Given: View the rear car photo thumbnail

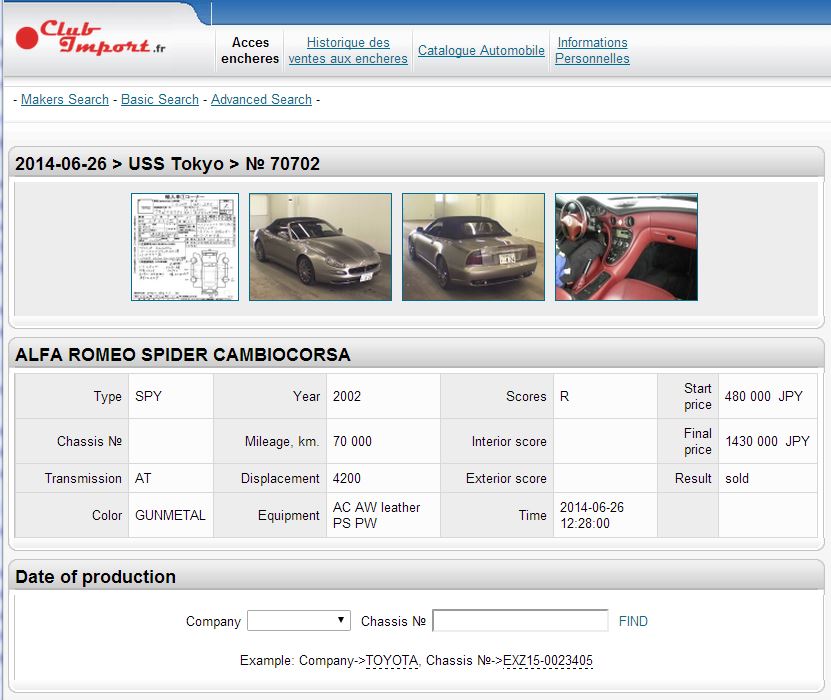Looking at the screenshot, I should pyautogui.click(x=473, y=247).
